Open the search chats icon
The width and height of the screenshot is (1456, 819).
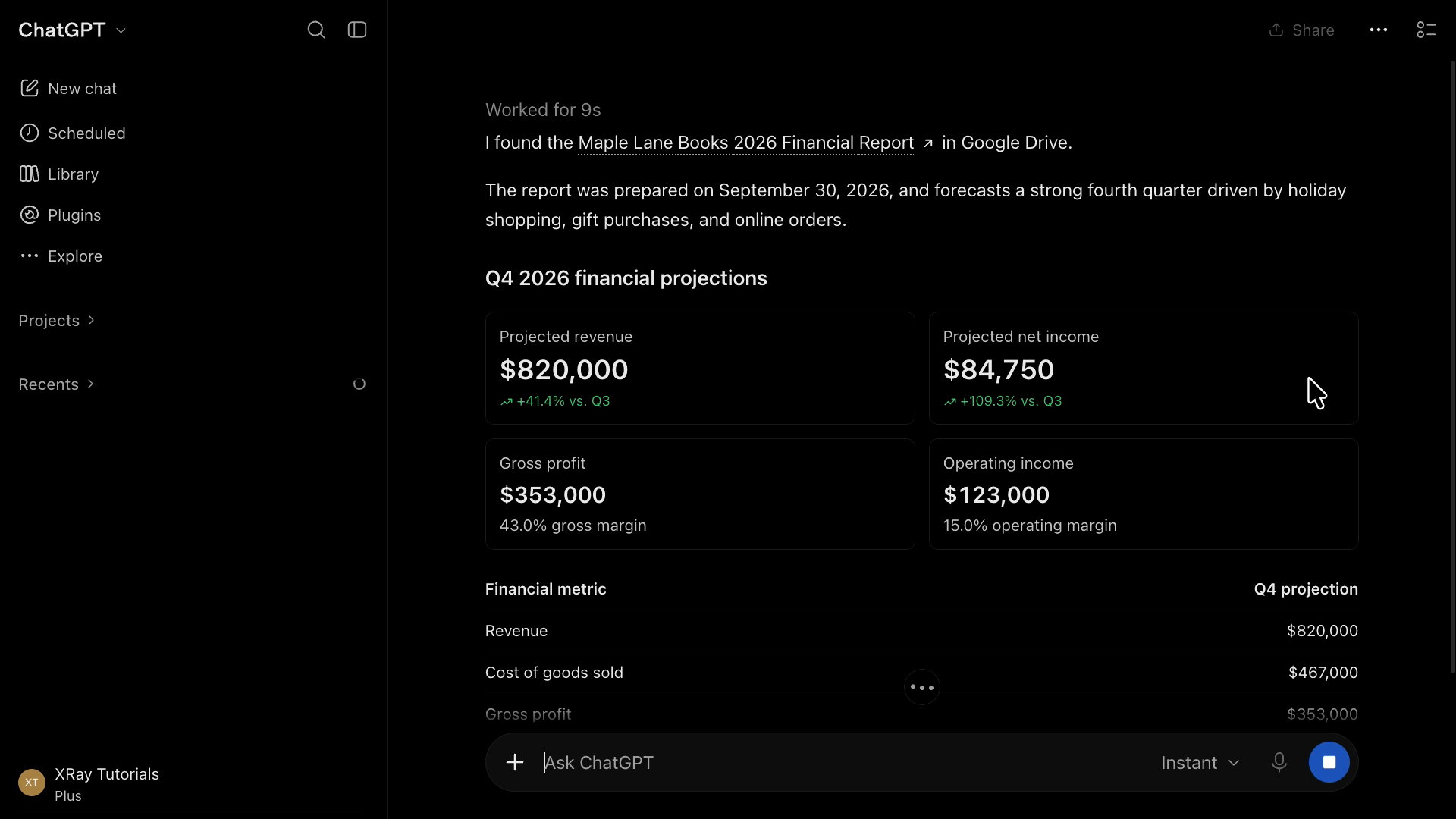point(316,30)
